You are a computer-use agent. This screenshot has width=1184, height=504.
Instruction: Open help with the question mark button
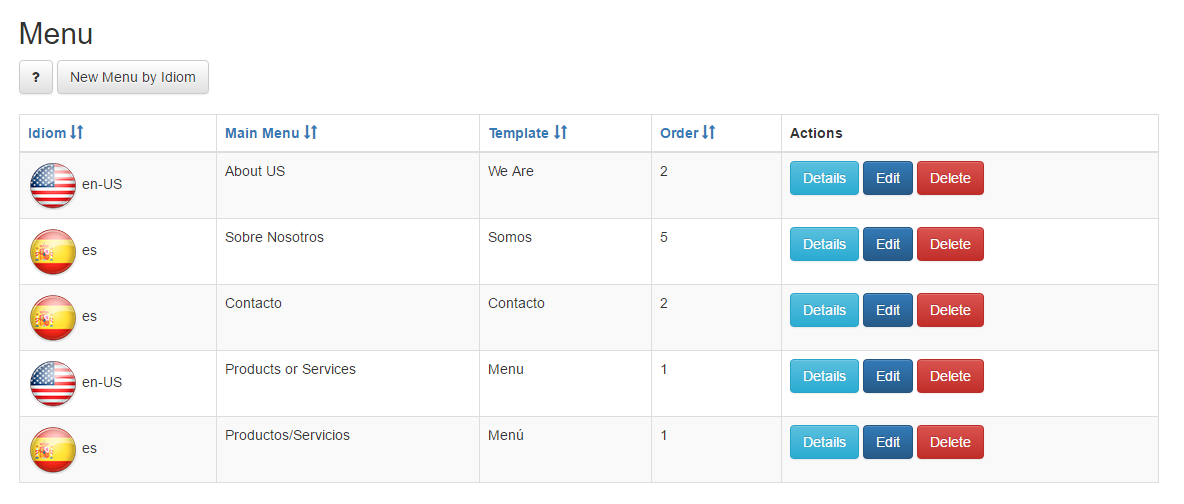(35, 77)
